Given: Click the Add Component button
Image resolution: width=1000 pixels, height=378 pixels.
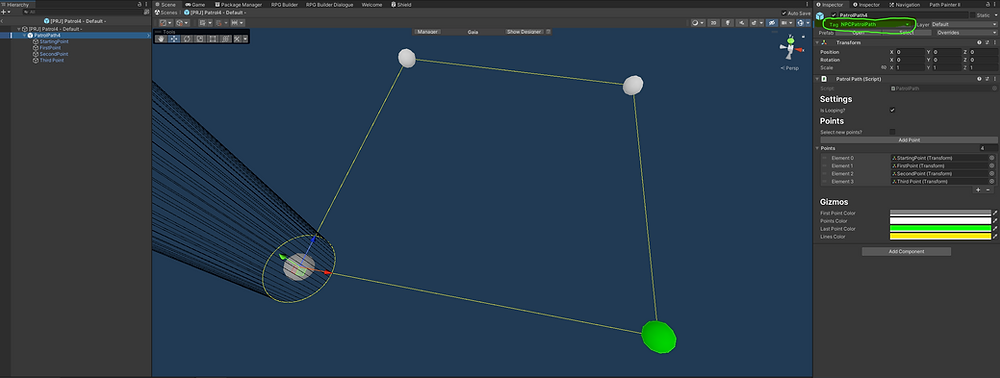Looking at the screenshot, I should (906, 251).
